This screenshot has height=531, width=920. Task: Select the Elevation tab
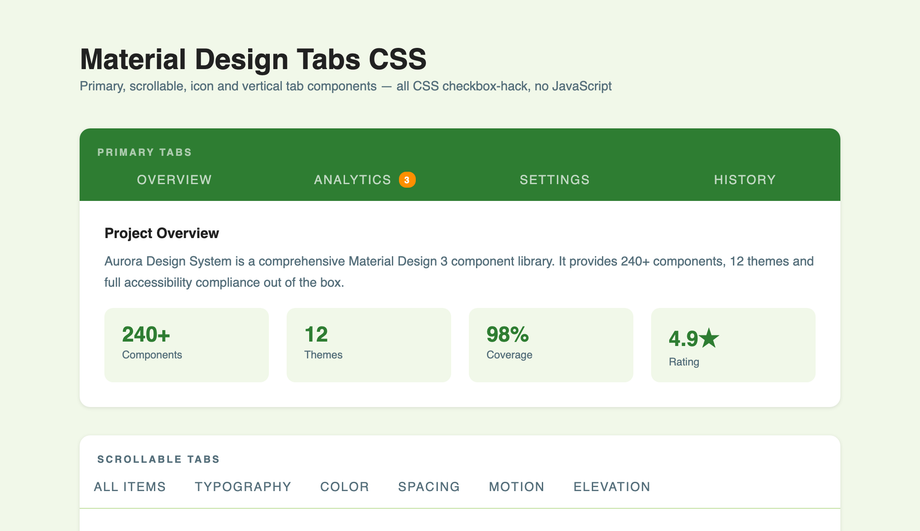click(x=611, y=487)
